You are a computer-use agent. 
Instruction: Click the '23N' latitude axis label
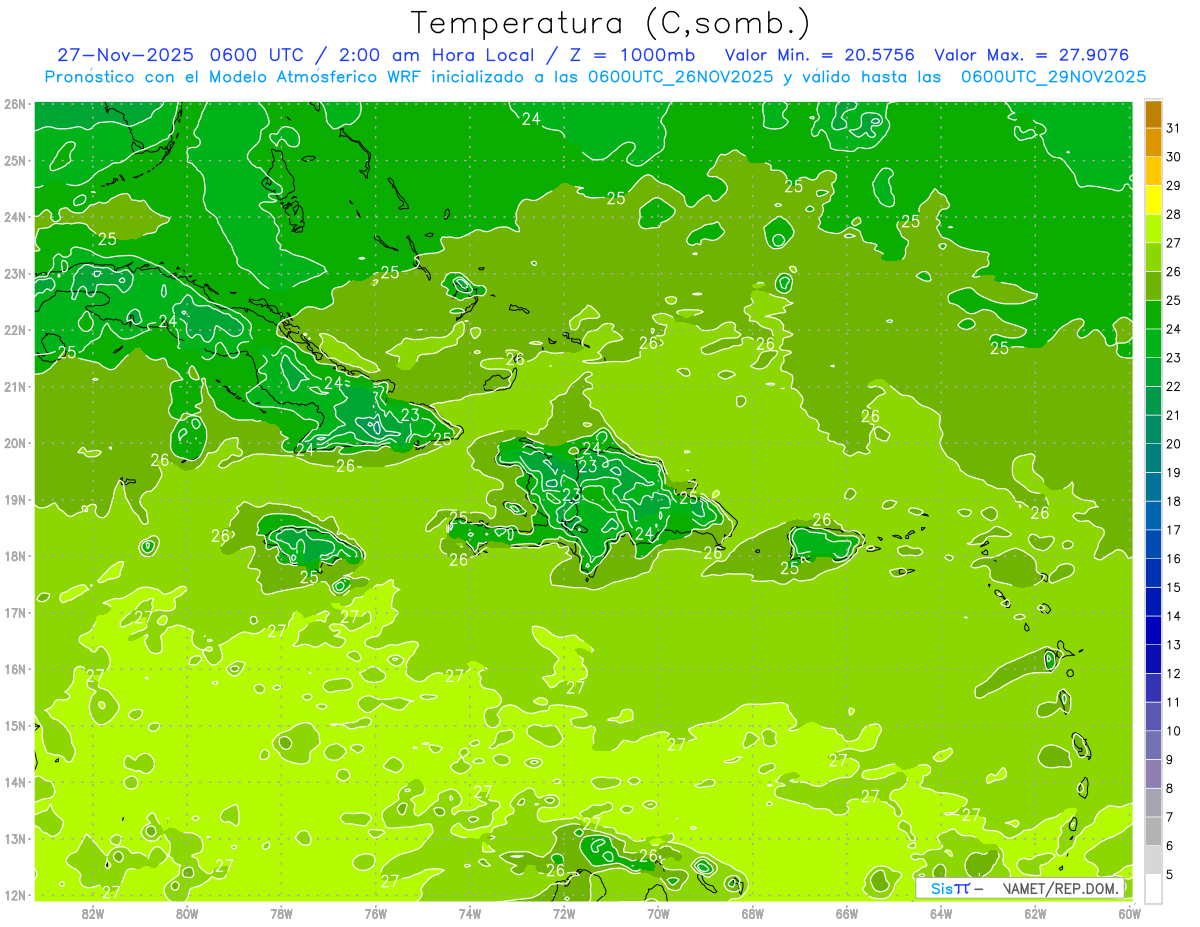[15, 274]
